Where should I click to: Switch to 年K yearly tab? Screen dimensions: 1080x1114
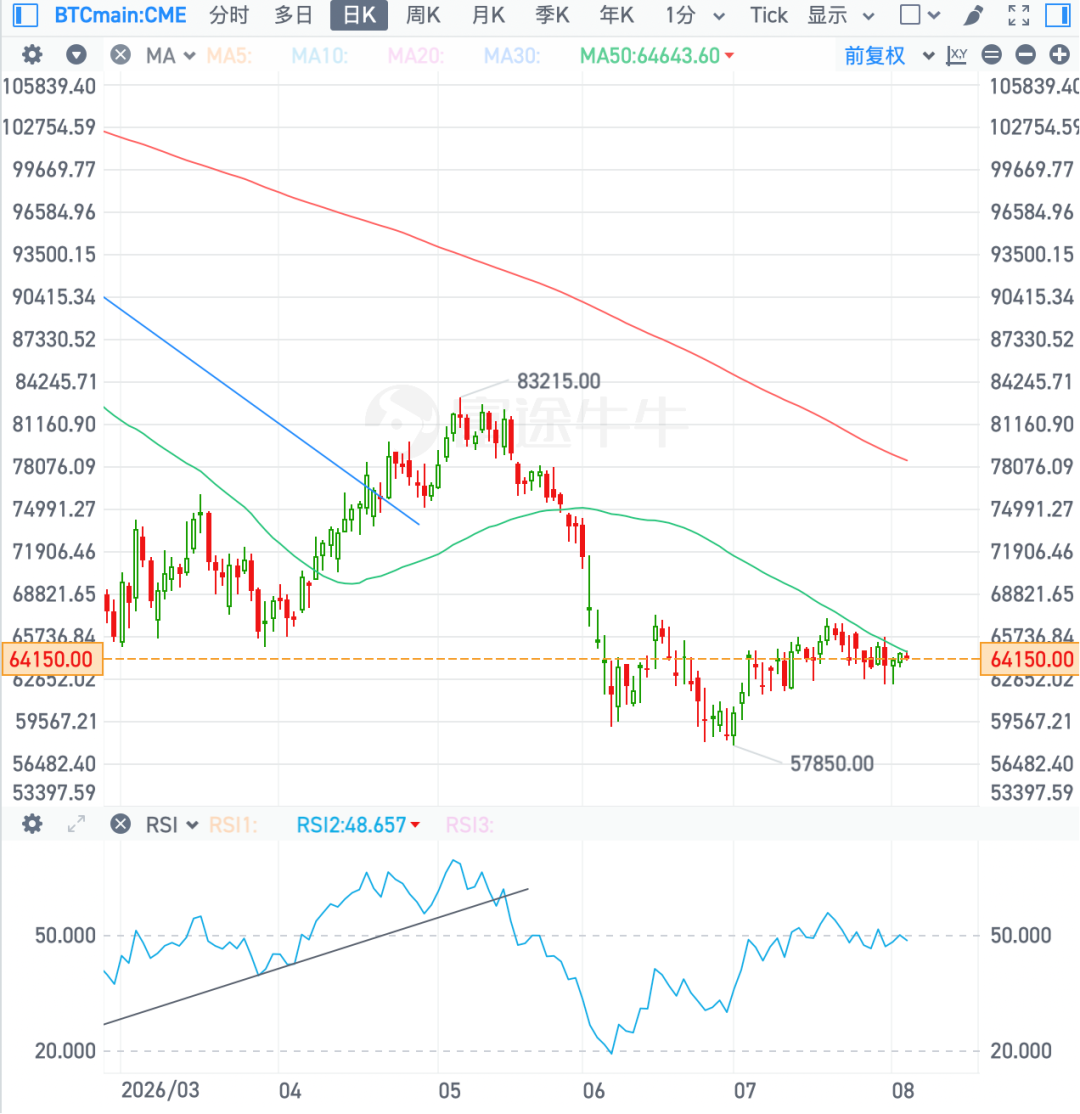pos(616,15)
